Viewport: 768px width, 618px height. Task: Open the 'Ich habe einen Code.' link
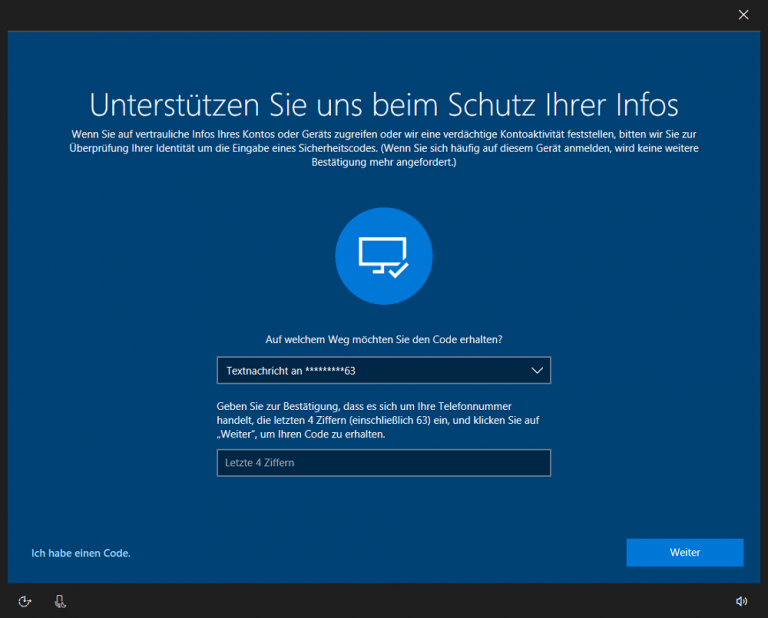tap(81, 553)
